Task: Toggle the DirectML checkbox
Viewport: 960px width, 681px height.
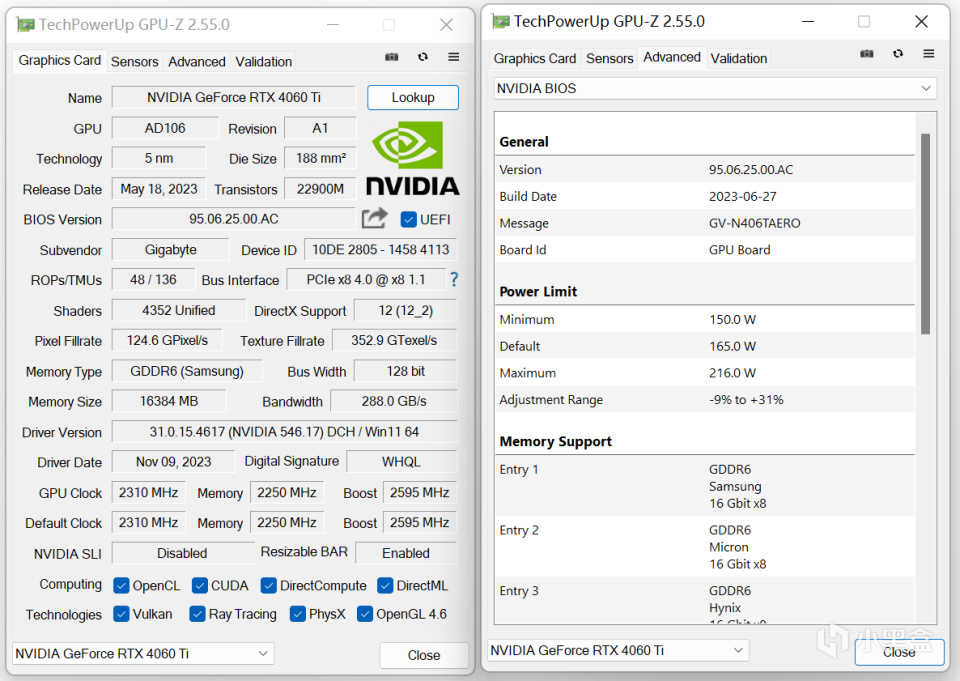Action: [x=385, y=586]
